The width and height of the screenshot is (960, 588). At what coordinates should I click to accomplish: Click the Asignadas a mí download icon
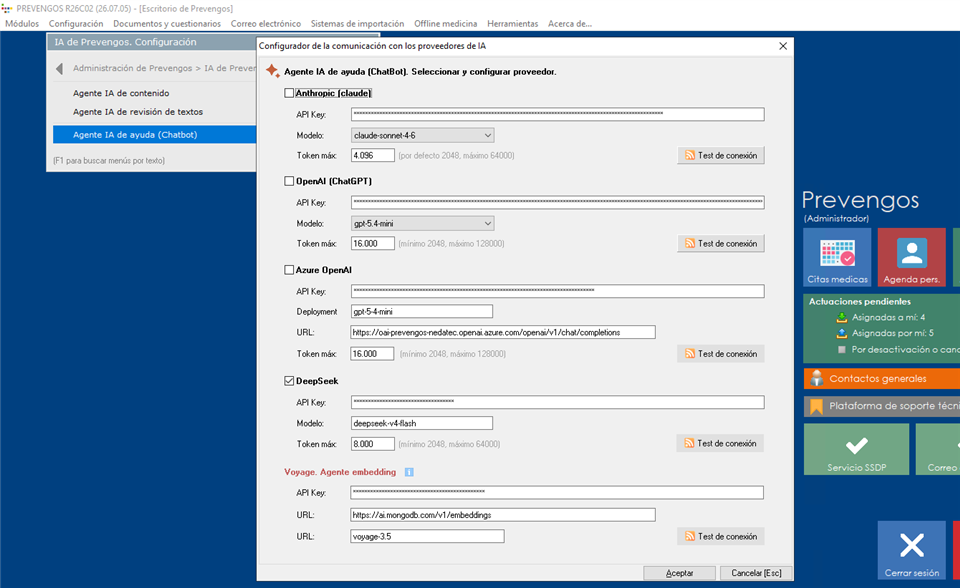pos(842,317)
